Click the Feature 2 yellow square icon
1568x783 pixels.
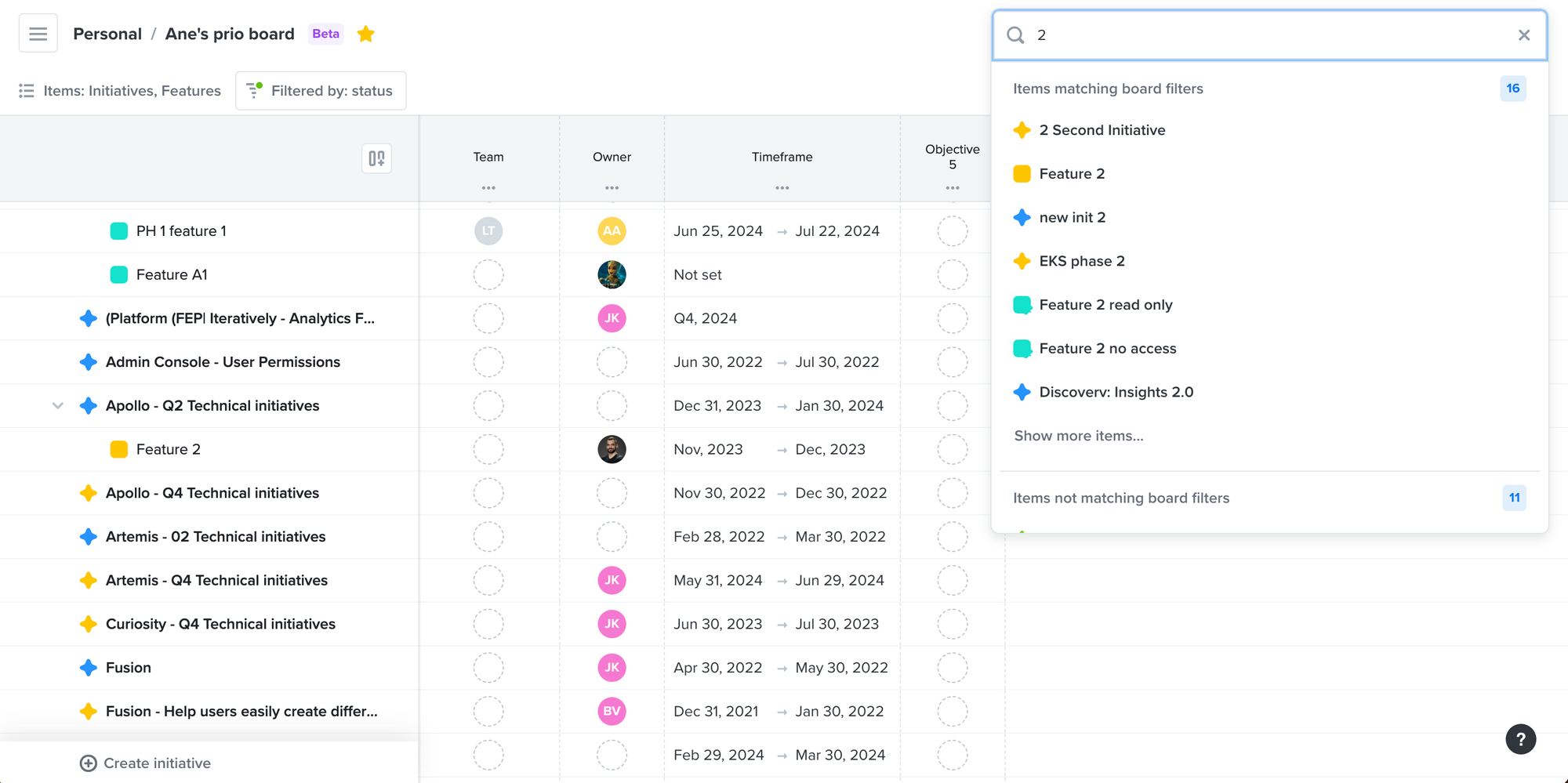[x=1022, y=174]
